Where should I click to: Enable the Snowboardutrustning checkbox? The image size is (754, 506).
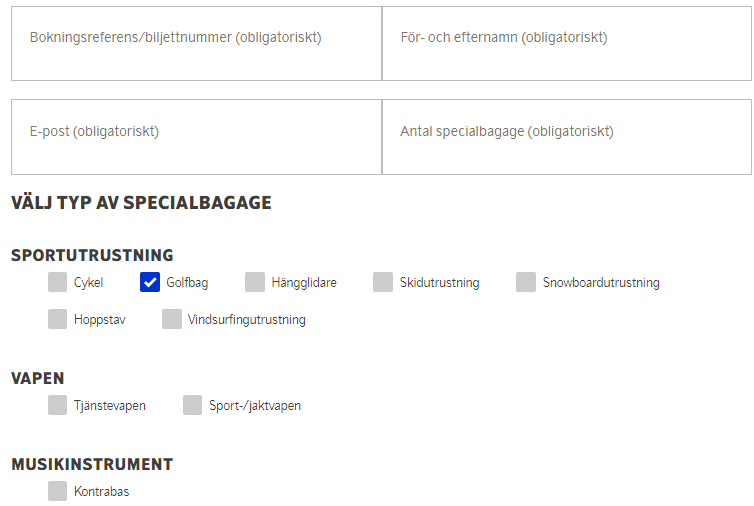pyautogui.click(x=526, y=282)
